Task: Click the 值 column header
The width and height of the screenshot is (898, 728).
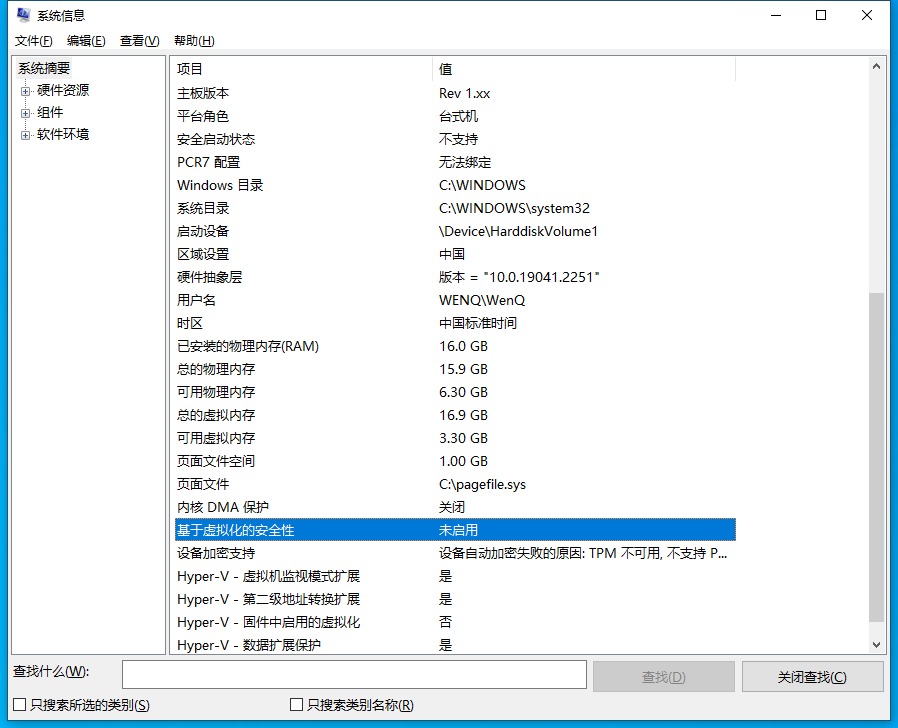Action: click(x=584, y=69)
